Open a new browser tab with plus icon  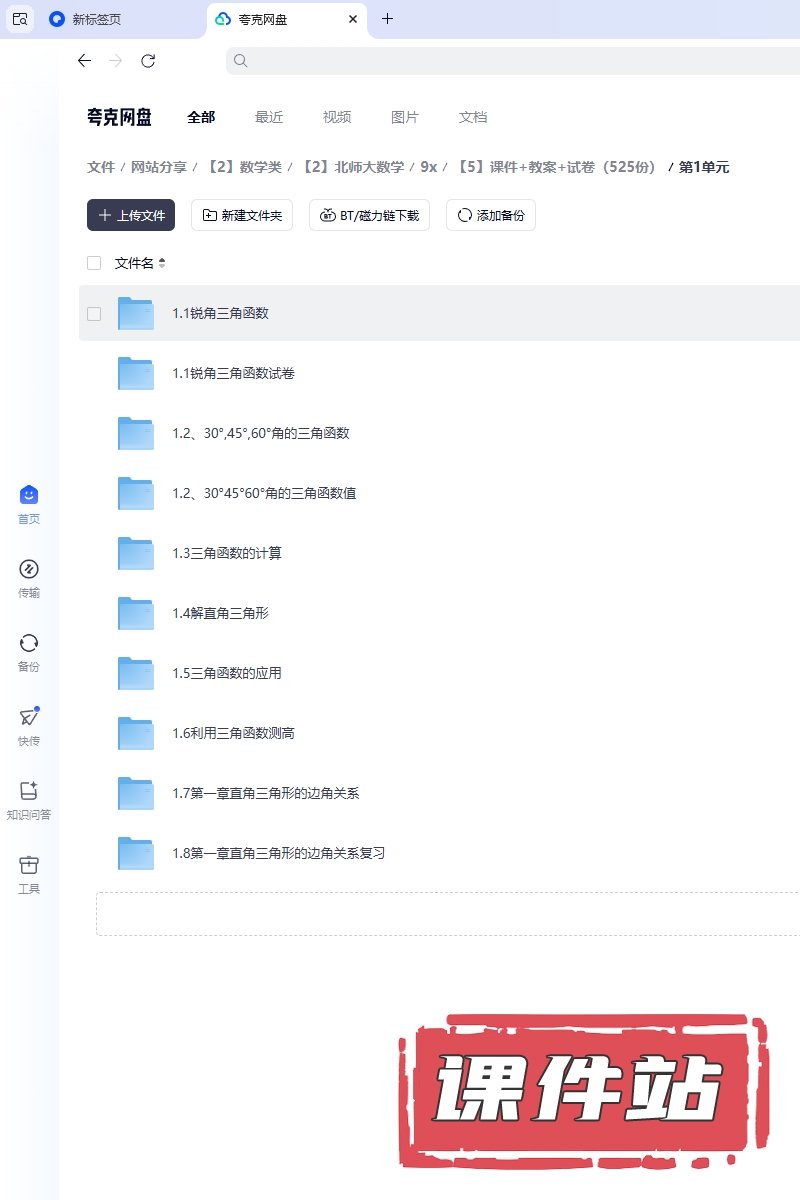388,19
